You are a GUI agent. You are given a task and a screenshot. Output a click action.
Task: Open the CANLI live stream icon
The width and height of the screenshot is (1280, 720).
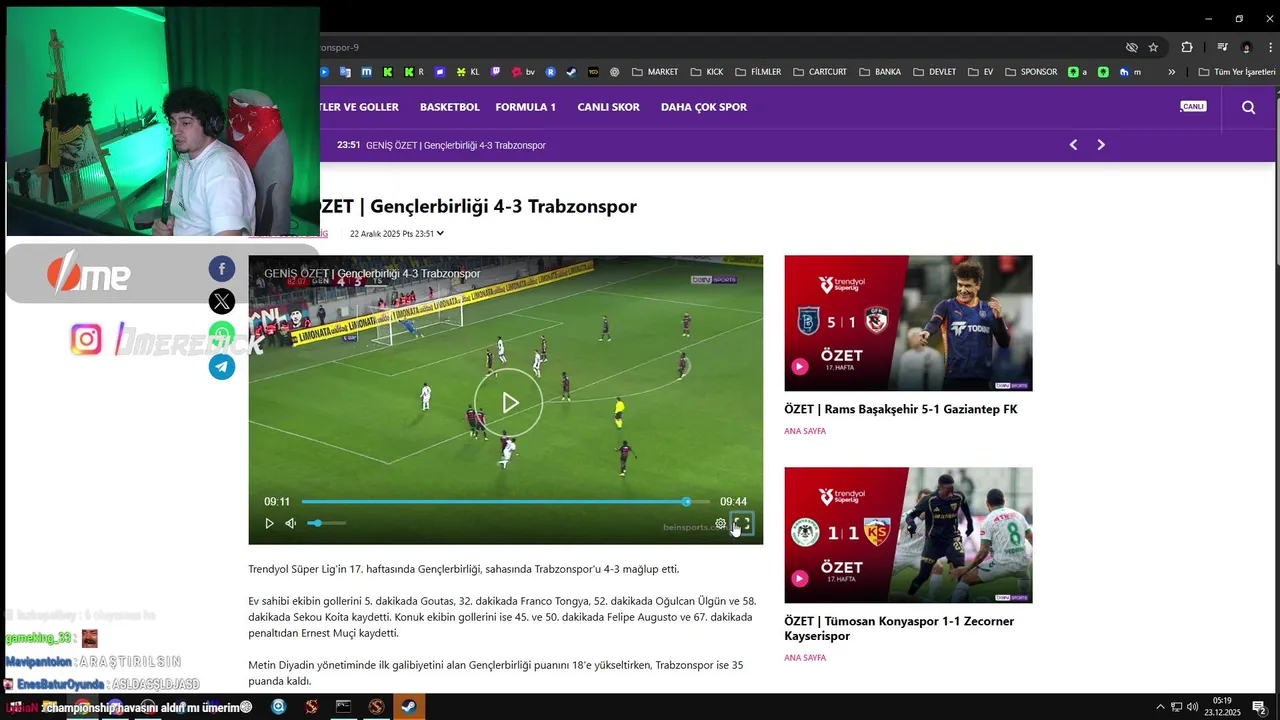(1193, 106)
